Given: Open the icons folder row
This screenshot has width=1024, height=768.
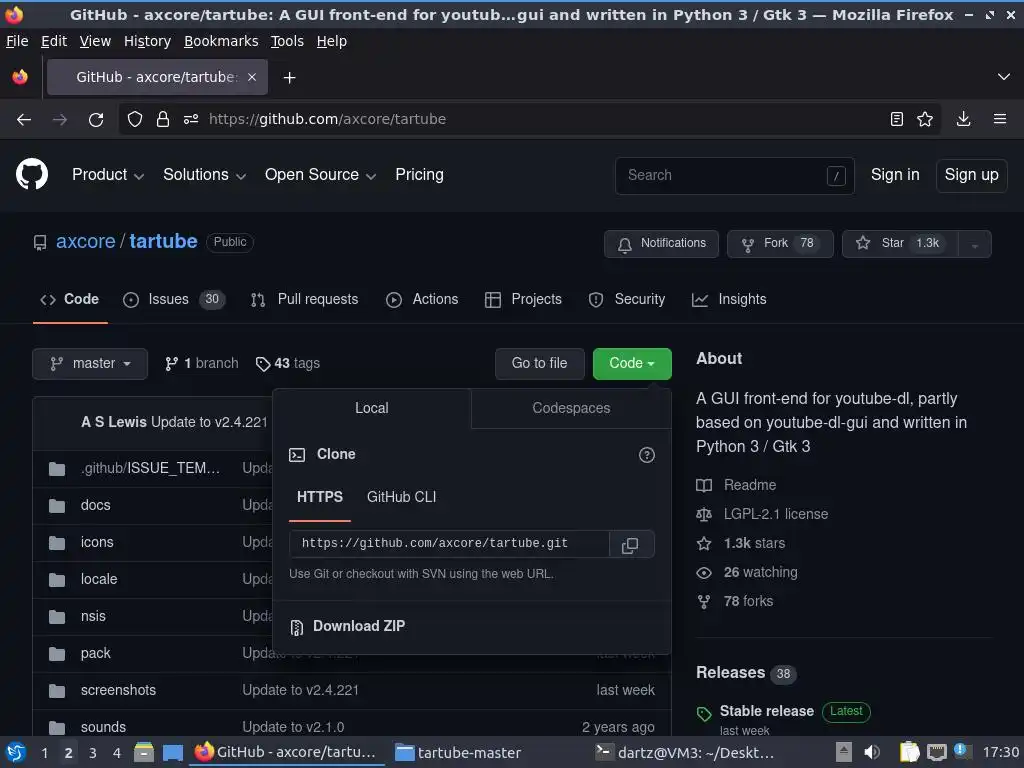Looking at the screenshot, I should pyautogui.click(x=97, y=542).
